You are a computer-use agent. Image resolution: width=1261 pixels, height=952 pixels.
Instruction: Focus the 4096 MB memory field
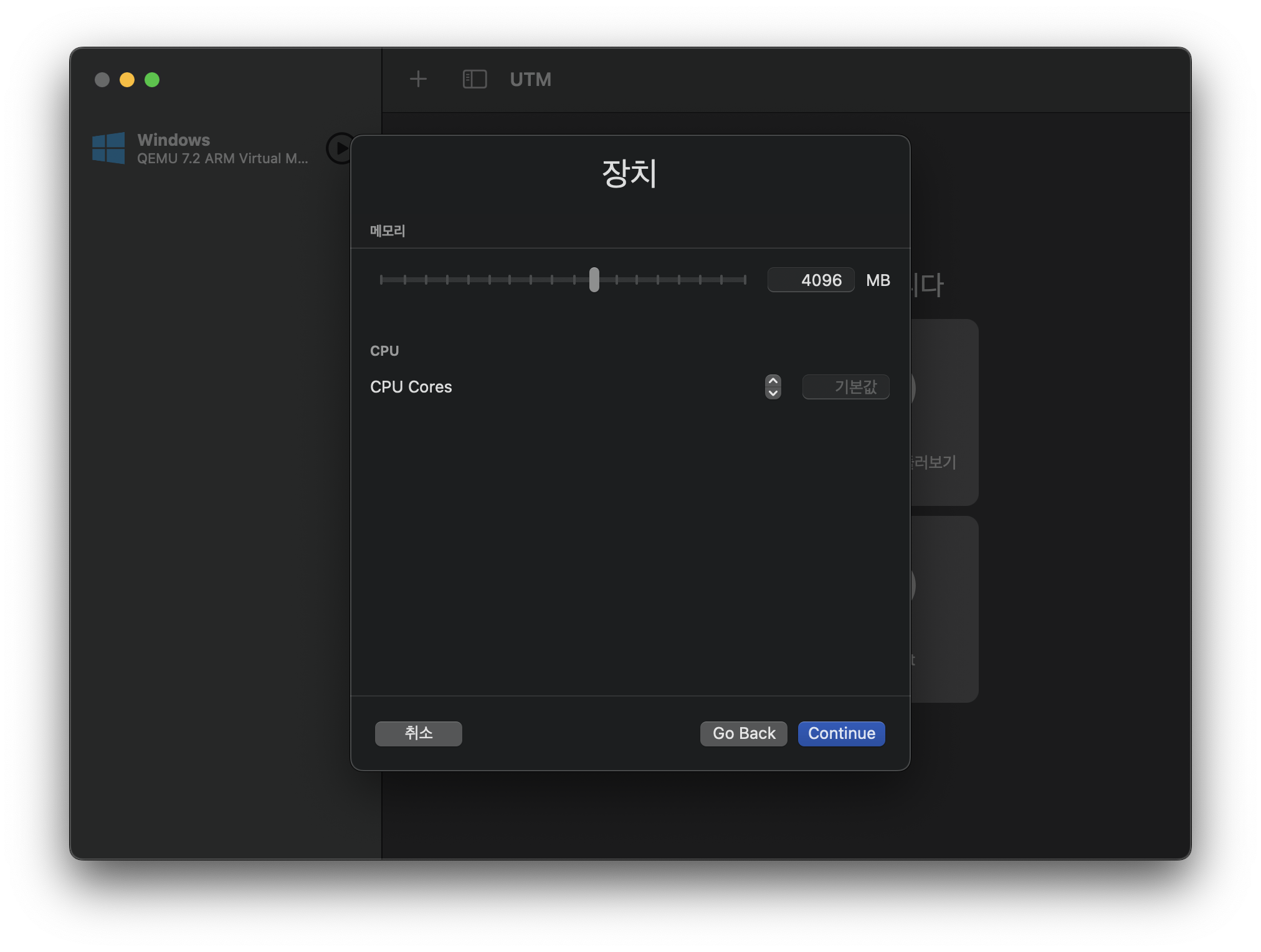pyautogui.click(x=811, y=280)
